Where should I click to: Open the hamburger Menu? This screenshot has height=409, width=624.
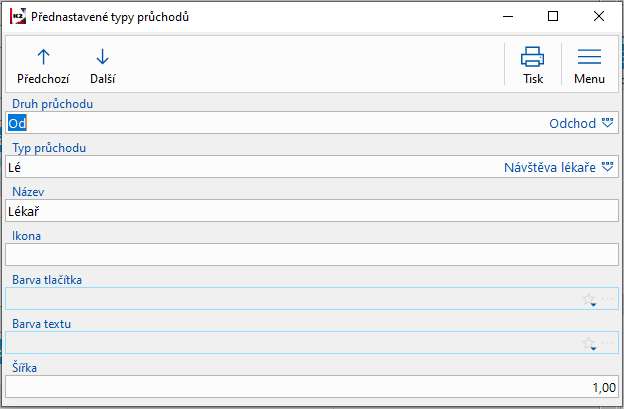[589, 57]
